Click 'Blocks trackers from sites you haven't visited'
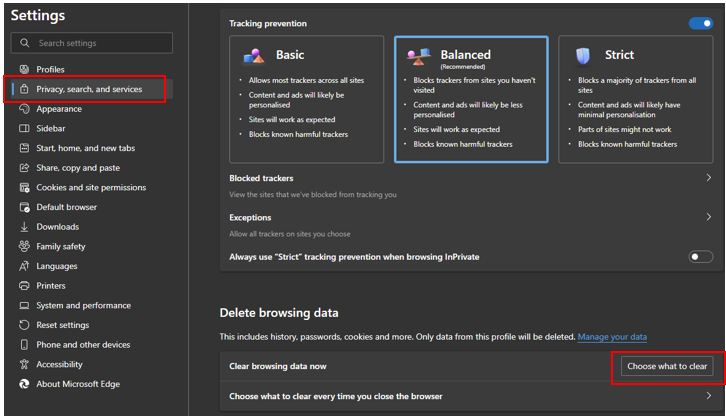Screen dimensions: 726x416 click(474, 85)
